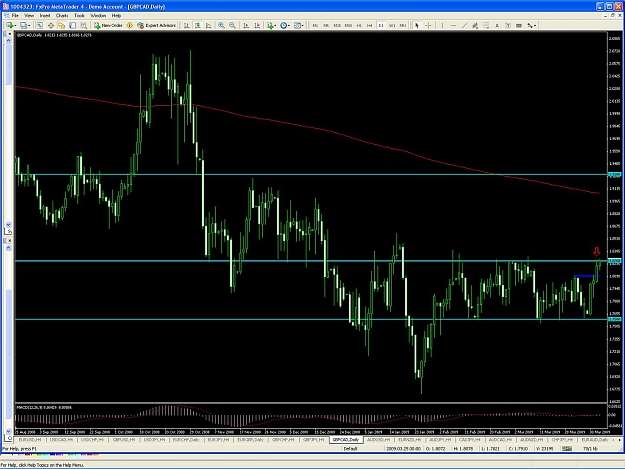The width and height of the screenshot is (625, 469).
Task: Select the W1 timeframe button
Action: pyautogui.click(x=392, y=25)
